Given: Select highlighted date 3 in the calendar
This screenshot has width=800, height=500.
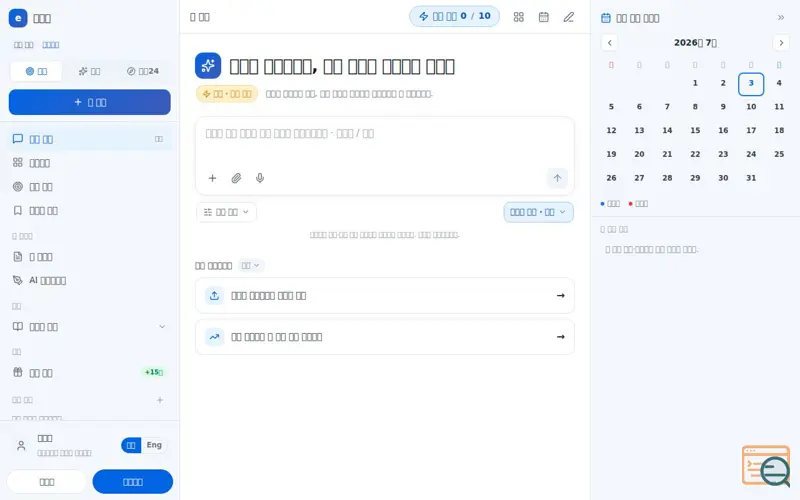Looking at the screenshot, I should coord(751,83).
